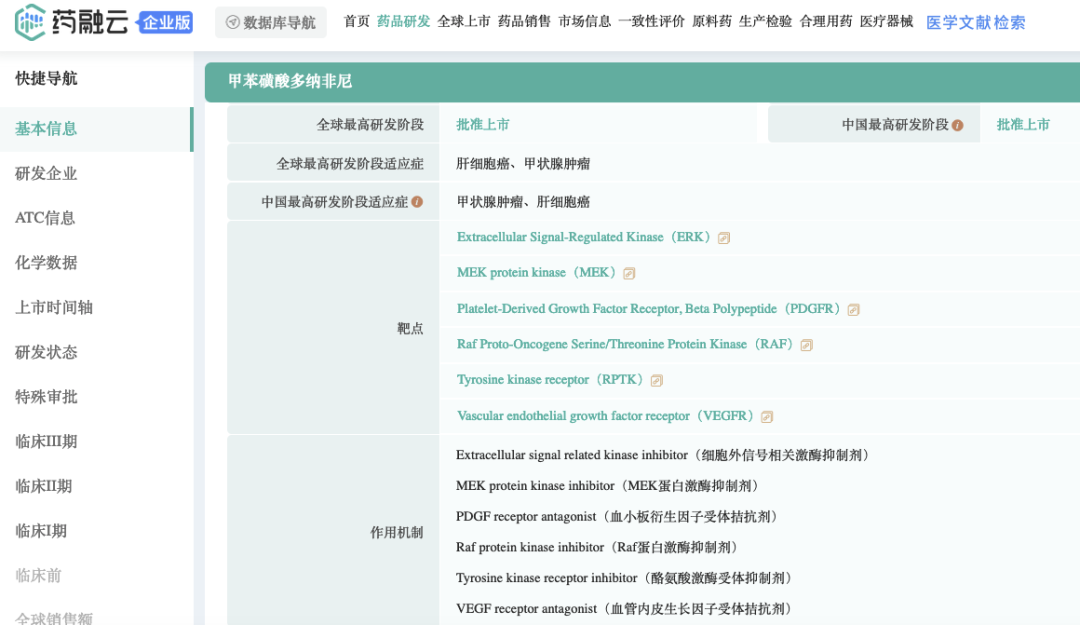
Task: Navigate to 上市时间轴 sidebar item
Action: (54, 308)
